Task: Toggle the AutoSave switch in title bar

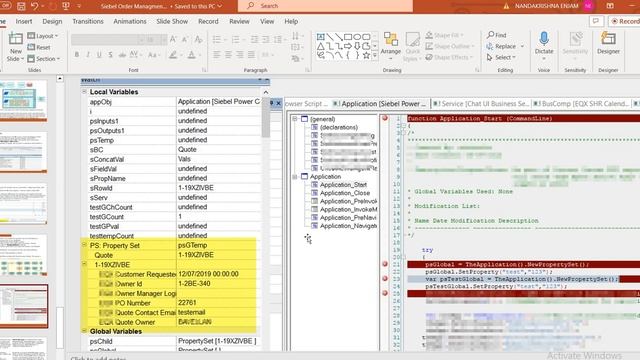Action: (x=6, y=6)
